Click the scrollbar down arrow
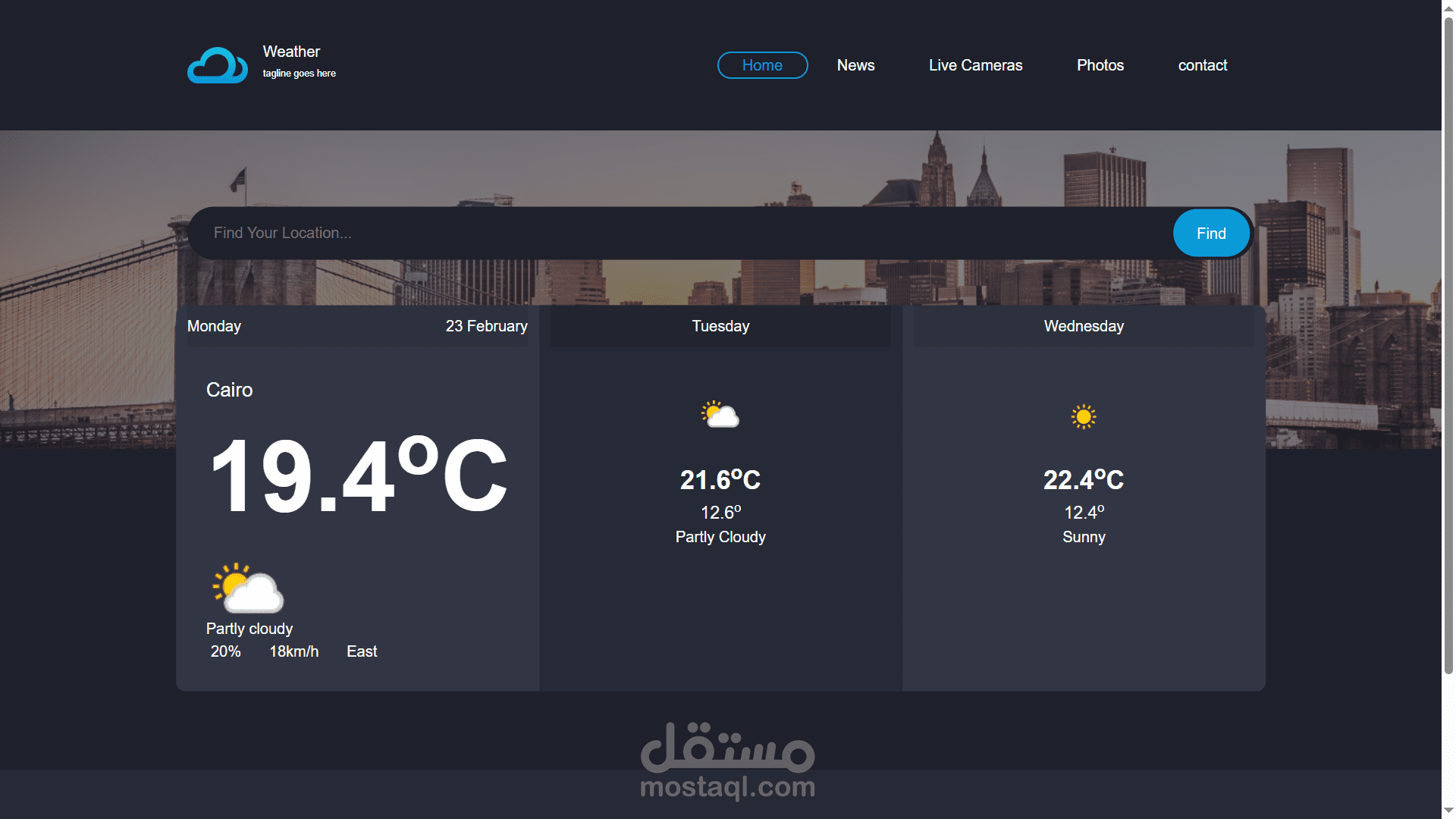This screenshot has height=819, width=1456. click(x=1448, y=811)
